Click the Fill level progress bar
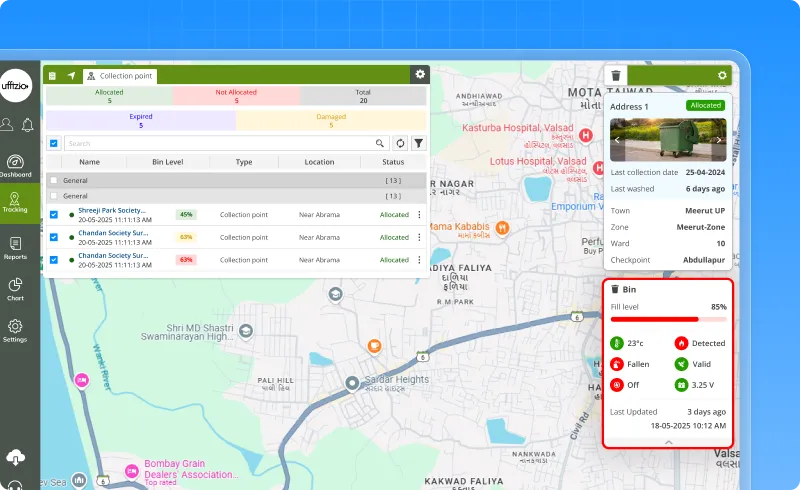The height and width of the screenshot is (490, 800). point(668,319)
